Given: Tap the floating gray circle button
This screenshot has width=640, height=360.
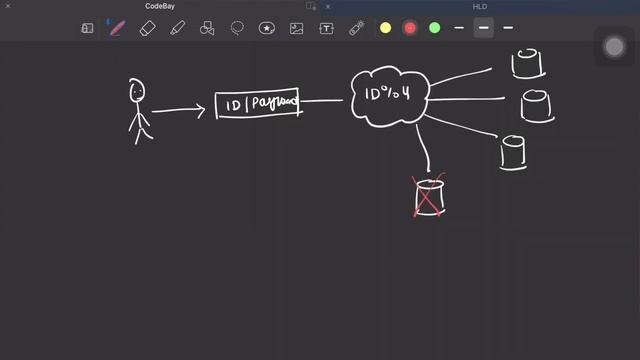Looking at the screenshot, I should (614, 47).
